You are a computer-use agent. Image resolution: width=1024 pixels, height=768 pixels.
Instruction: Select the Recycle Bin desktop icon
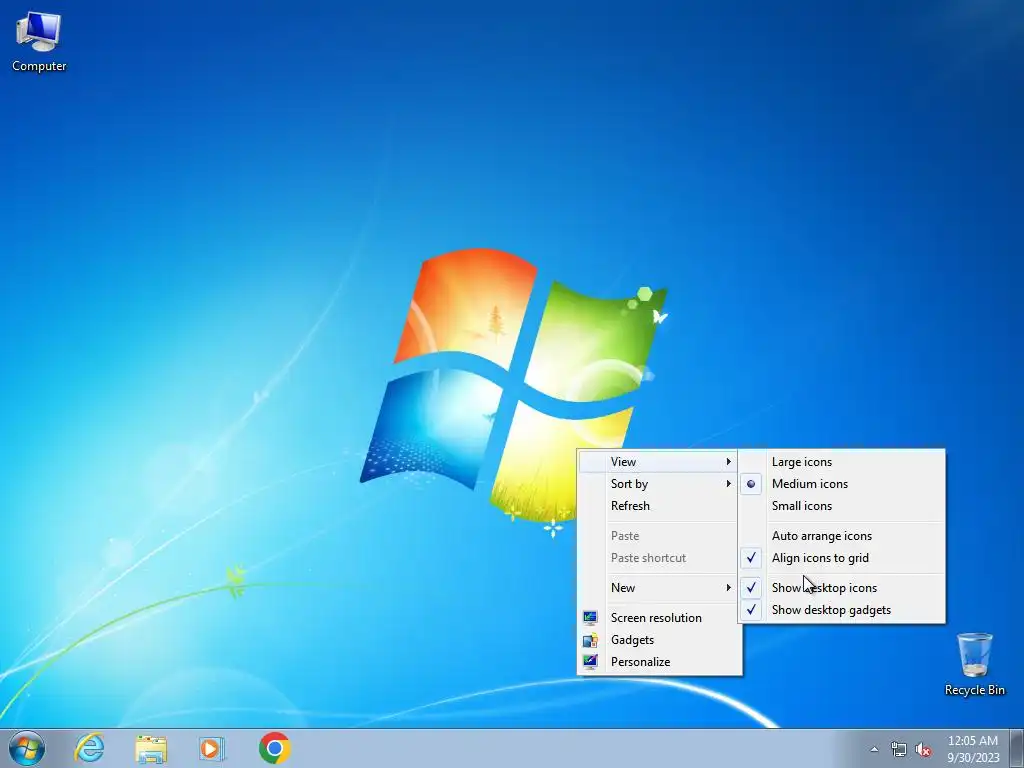(x=974, y=664)
